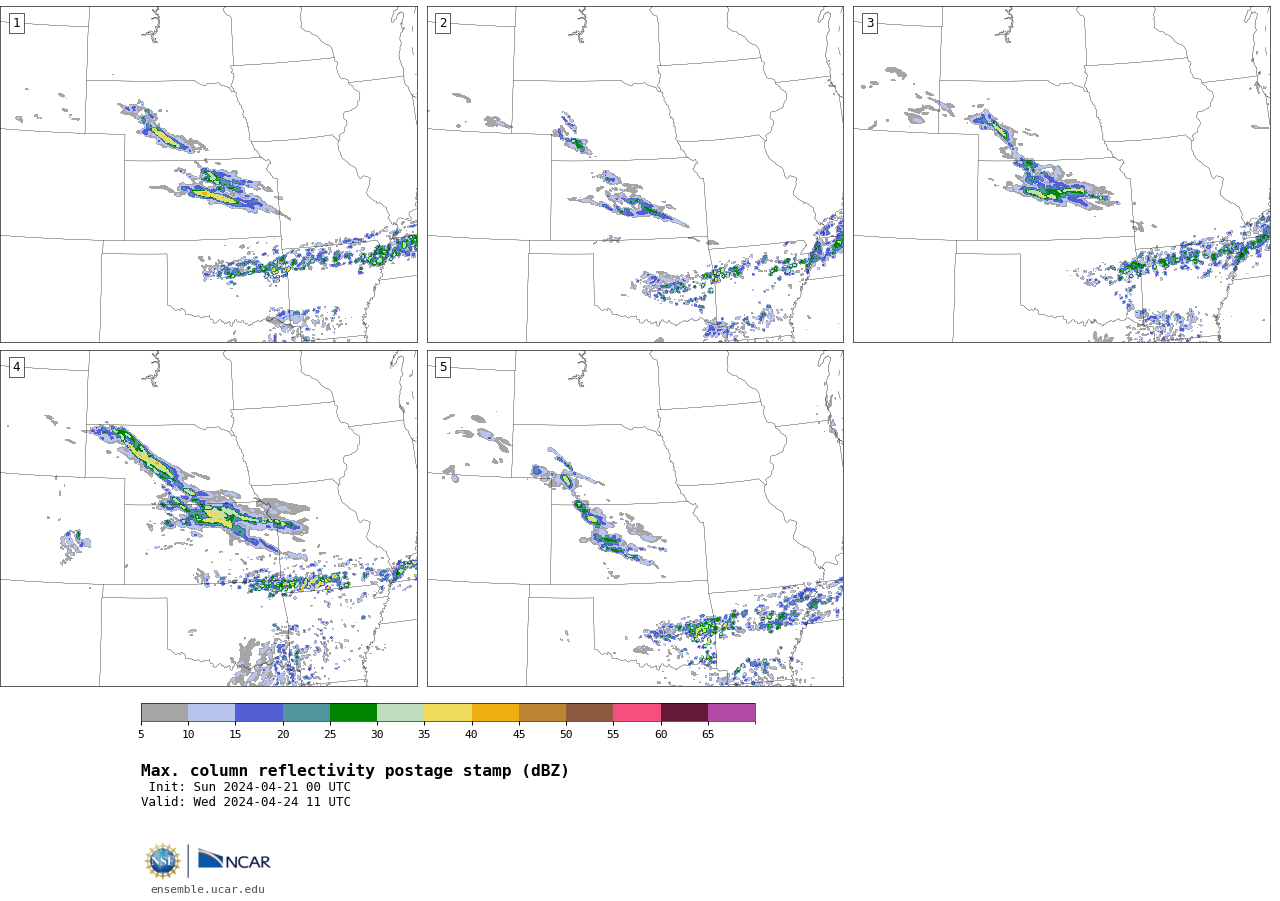
Task: Click the colorbar tick label 5
Action: click(141, 734)
